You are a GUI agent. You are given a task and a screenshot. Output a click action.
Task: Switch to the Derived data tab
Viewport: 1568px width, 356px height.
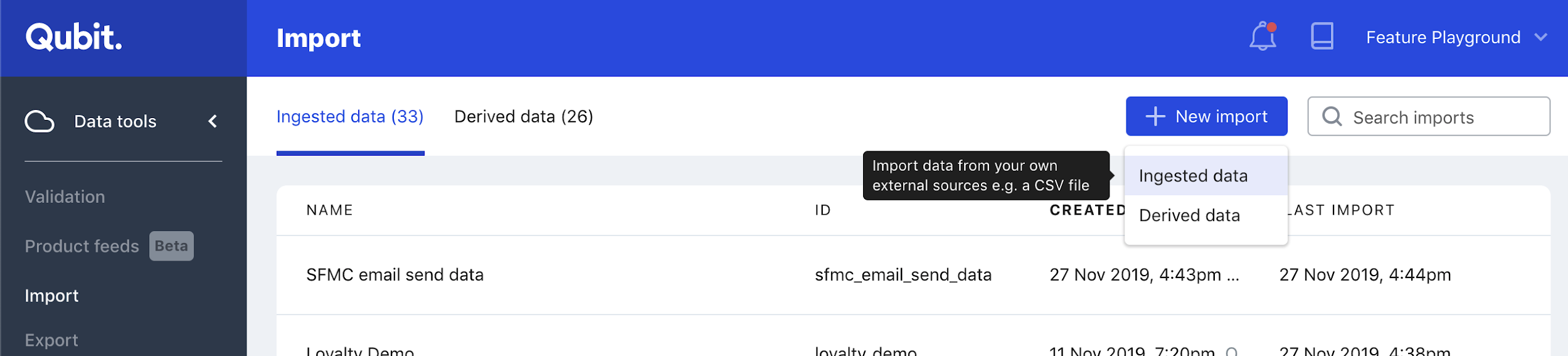[524, 117]
